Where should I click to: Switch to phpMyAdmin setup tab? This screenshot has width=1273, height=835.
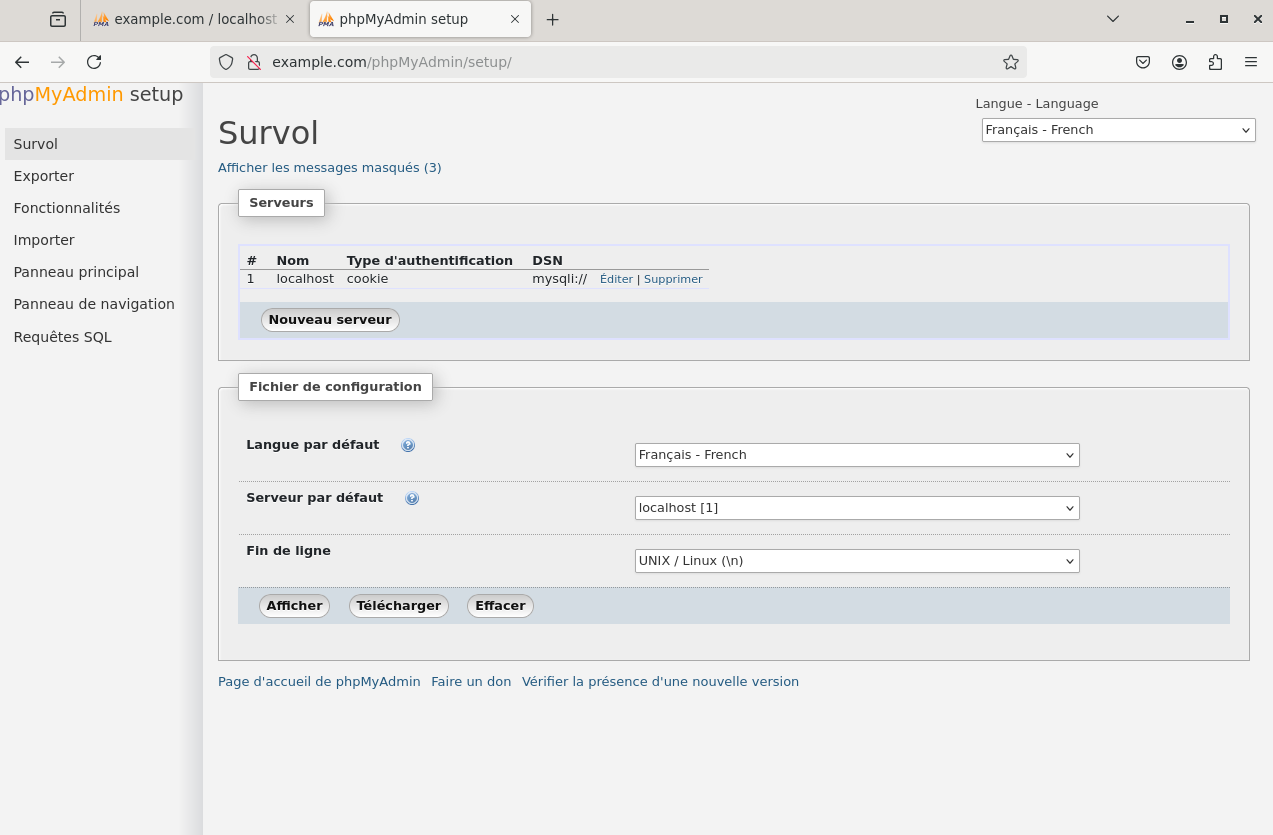click(x=421, y=20)
